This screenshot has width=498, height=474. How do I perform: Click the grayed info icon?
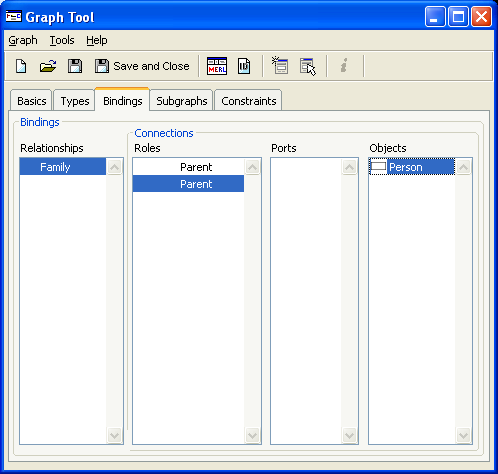(344, 65)
